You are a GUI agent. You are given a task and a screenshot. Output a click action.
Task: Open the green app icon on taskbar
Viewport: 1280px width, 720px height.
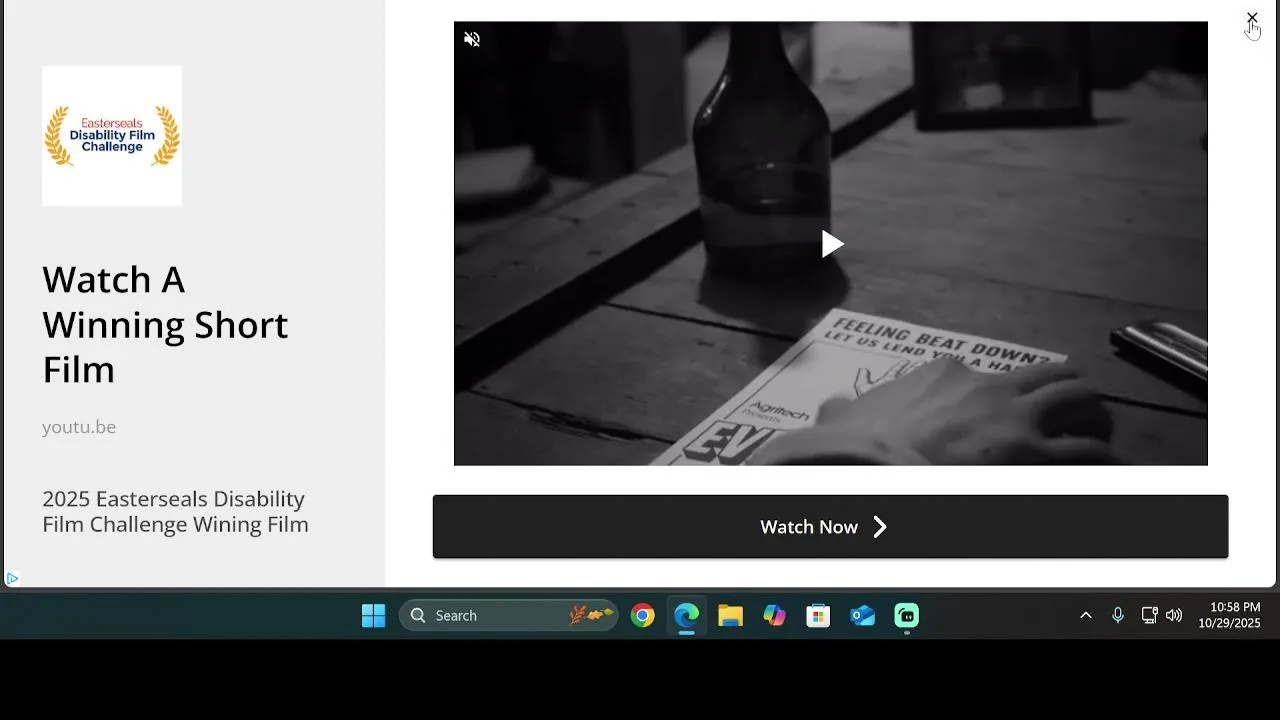pos(907,616)
